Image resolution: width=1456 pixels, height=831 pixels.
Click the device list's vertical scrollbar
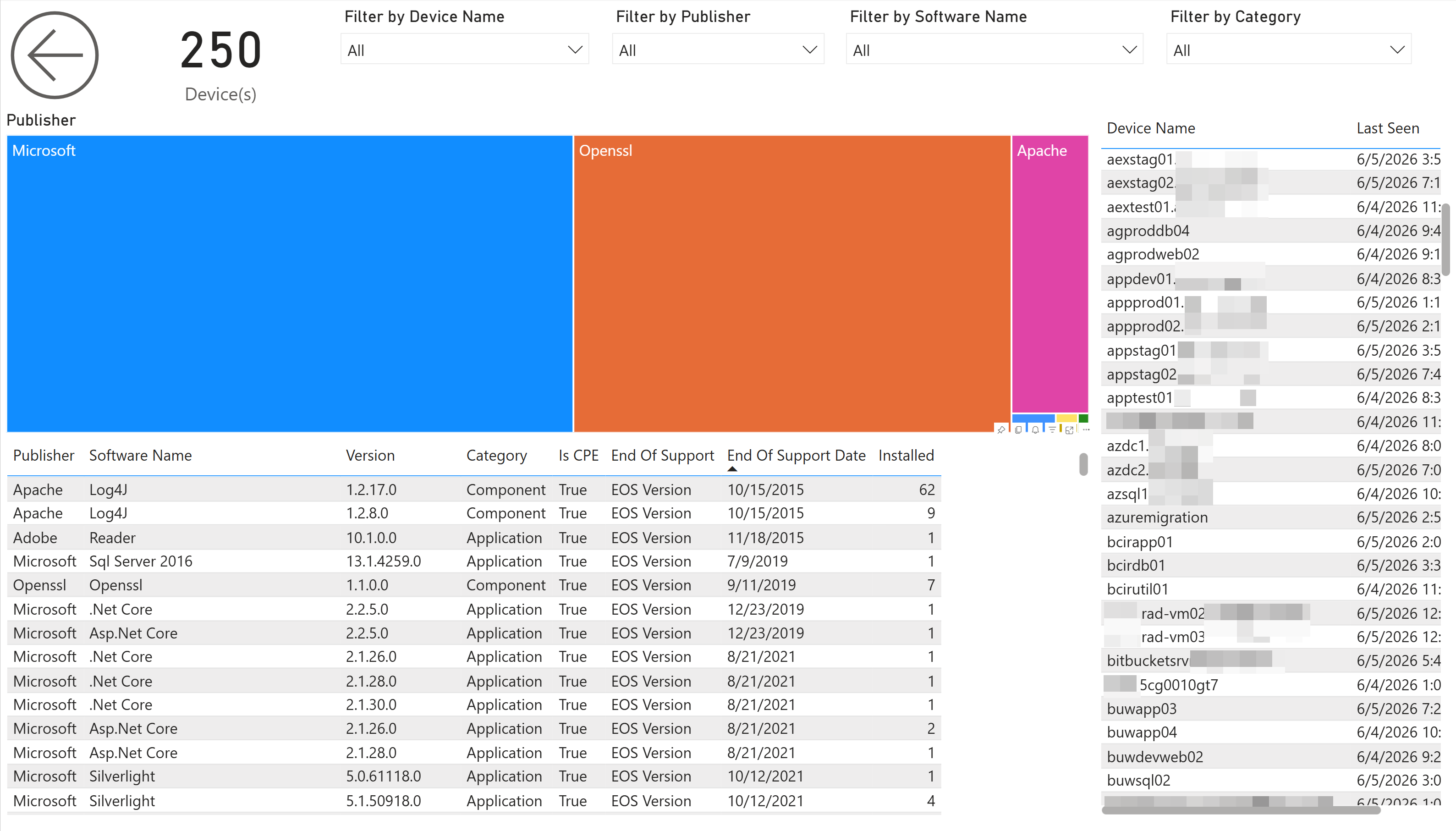(x=1446, y=240)
